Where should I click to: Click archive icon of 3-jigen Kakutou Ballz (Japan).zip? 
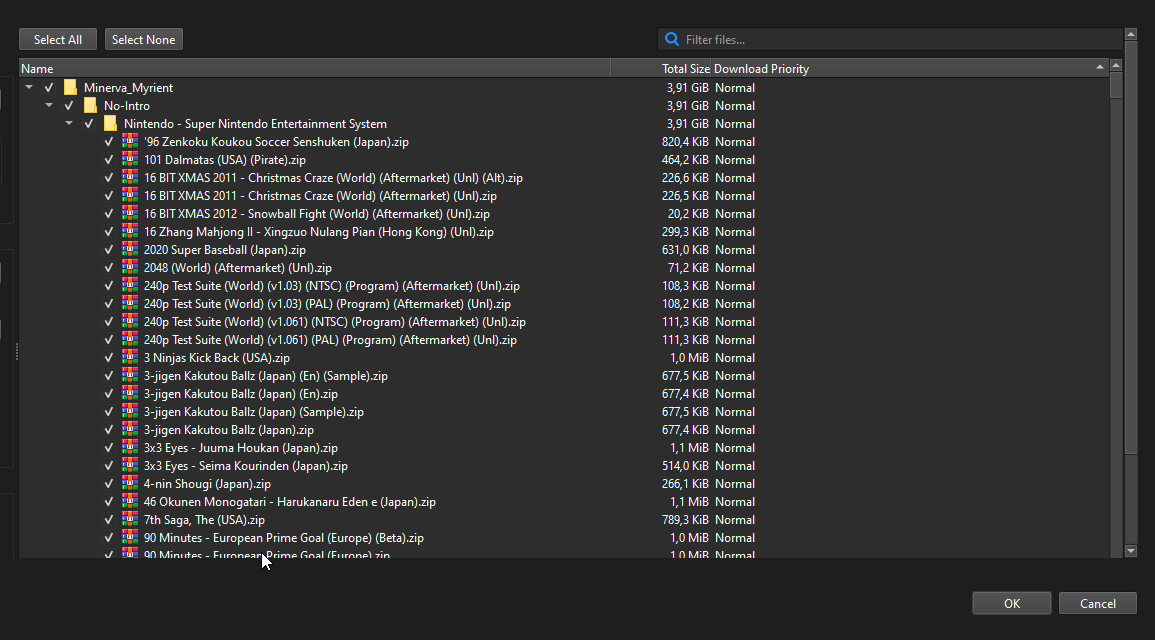pyautogui.click(x=130, y=429)
